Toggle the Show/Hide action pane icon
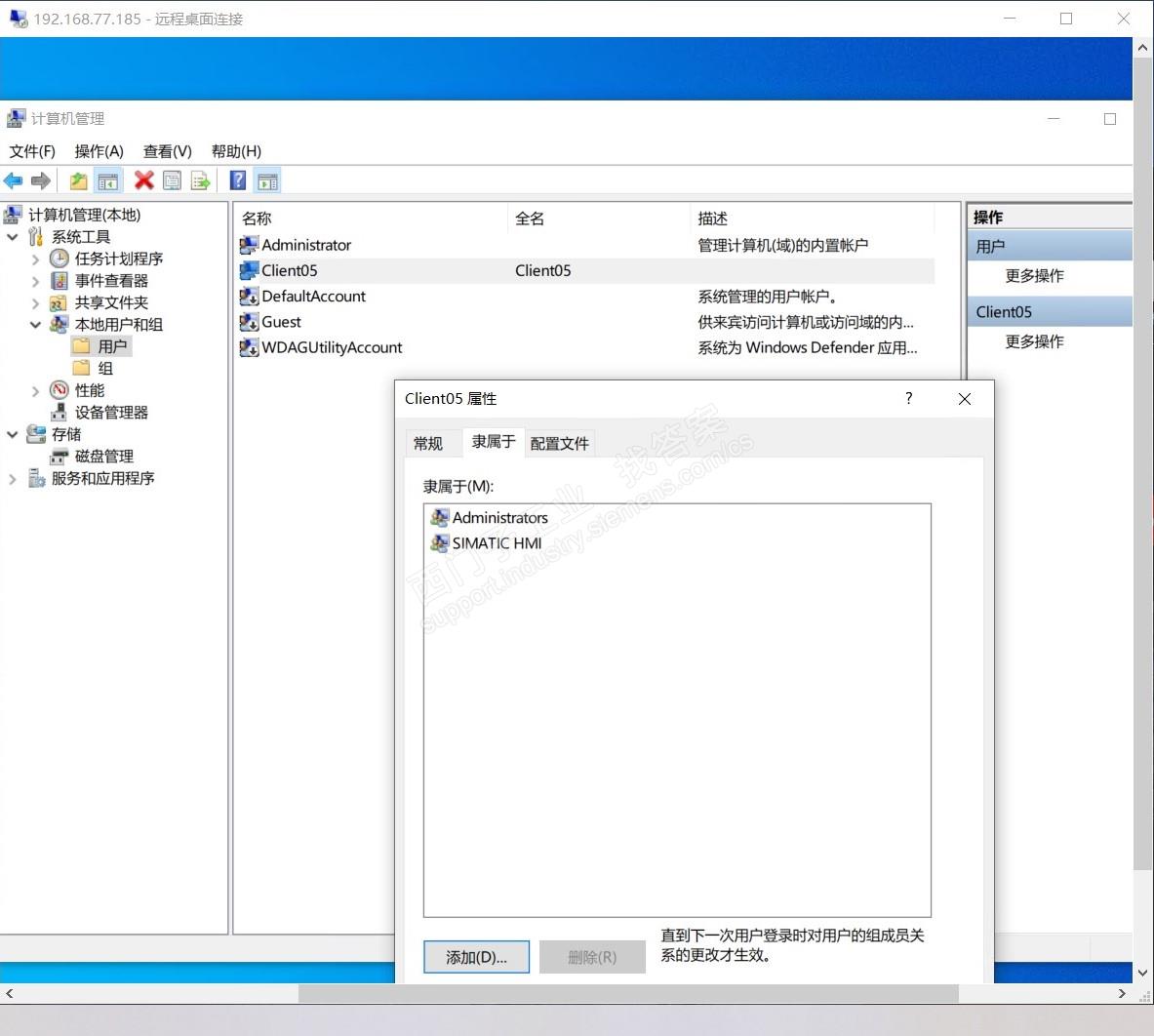 268,180
